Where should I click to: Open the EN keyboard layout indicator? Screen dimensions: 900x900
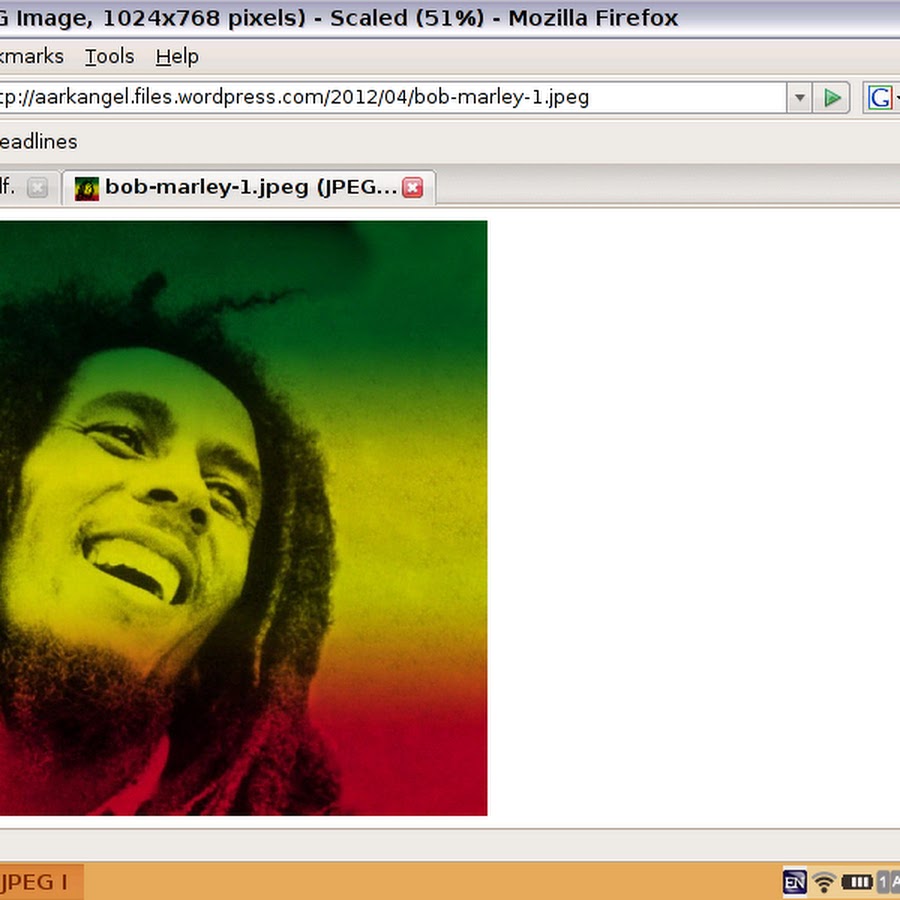tap(794, 882)
